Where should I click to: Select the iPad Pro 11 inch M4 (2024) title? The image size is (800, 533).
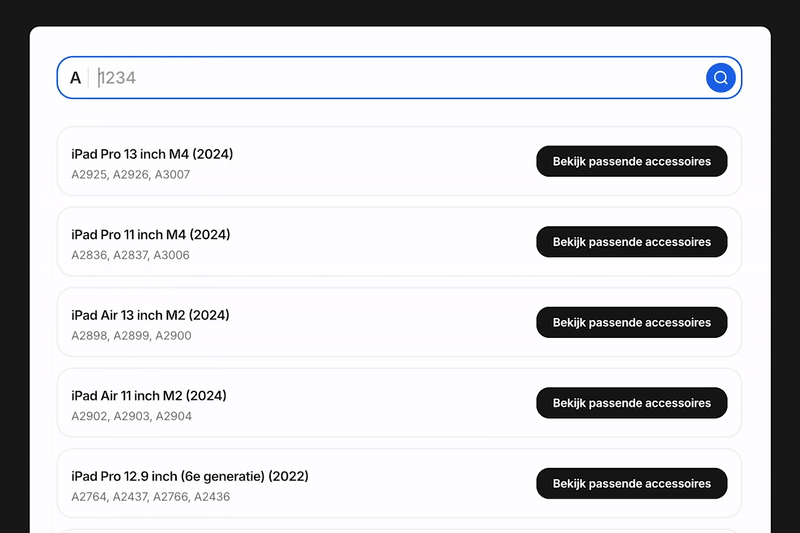point(151,235)
